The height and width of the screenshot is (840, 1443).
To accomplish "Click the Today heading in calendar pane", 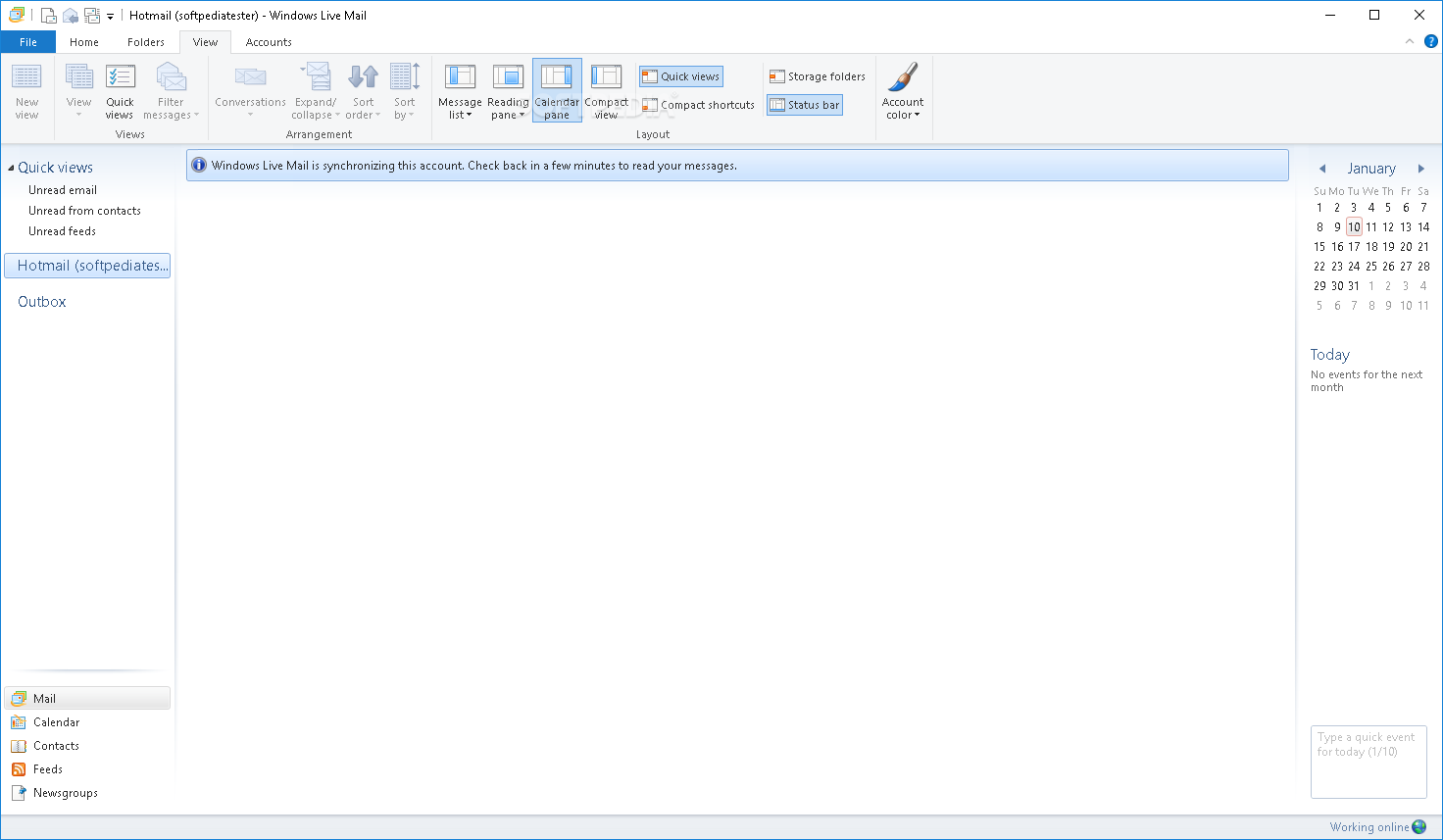I will (1330, 355).
